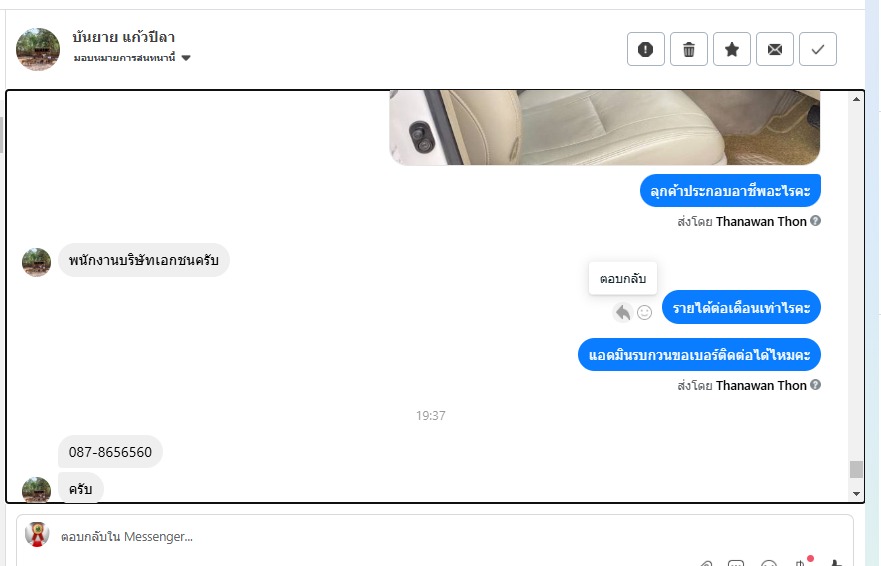Click the reply arrow icon beside message
Screen dimensions: 881x566
623,312
